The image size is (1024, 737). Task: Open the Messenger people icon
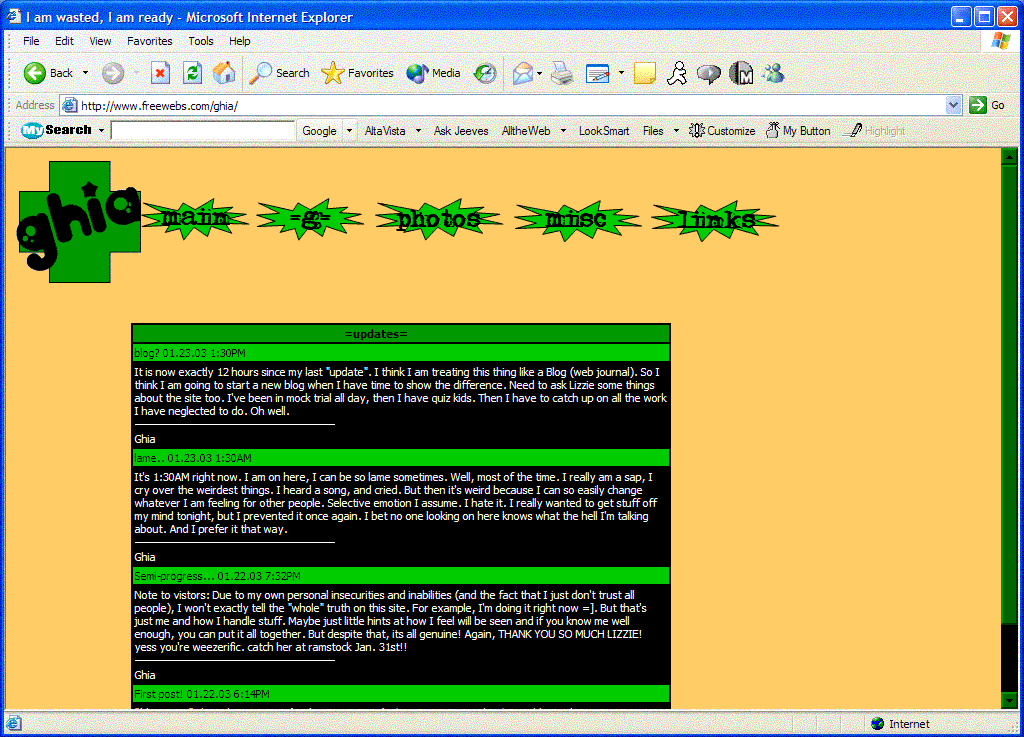(x=774, y=73)
